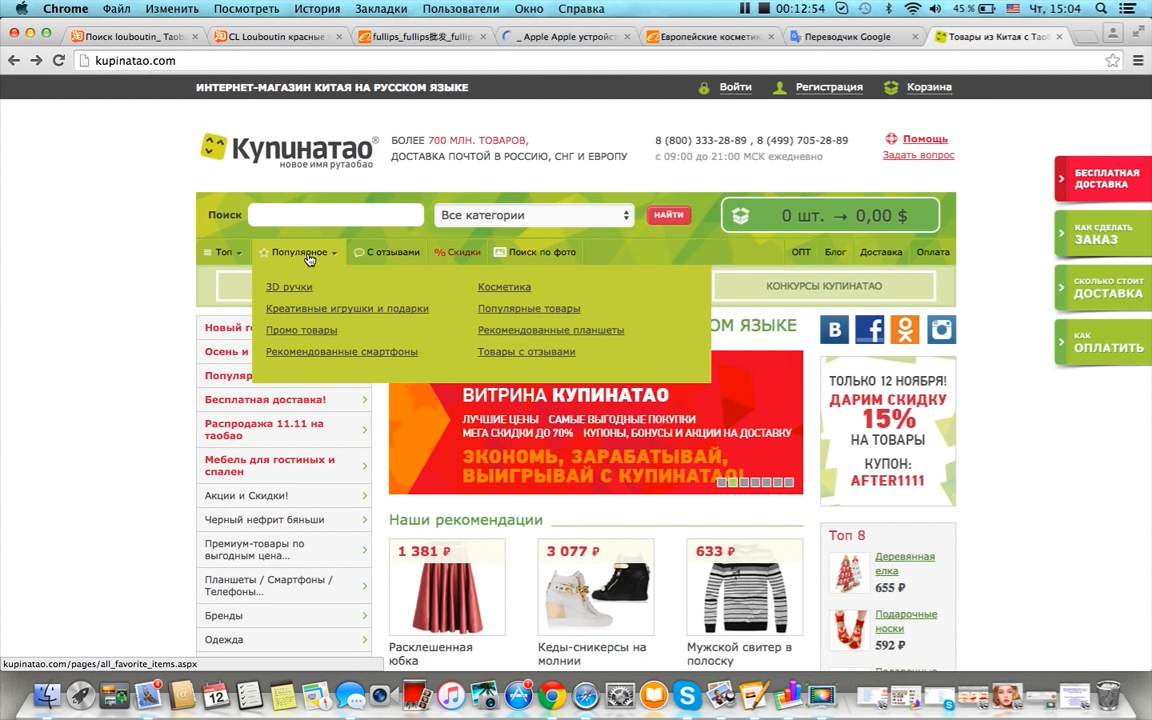Open С отзывами filter
The image size is (1152, 720).
pos(386,252)
